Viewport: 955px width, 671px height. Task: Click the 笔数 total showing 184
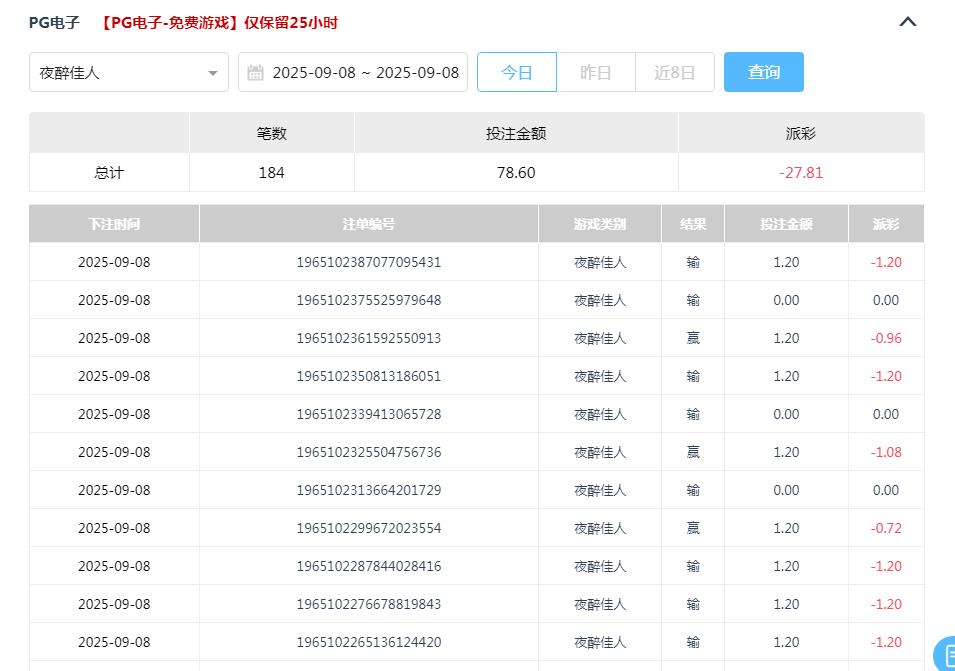[271, 172]
